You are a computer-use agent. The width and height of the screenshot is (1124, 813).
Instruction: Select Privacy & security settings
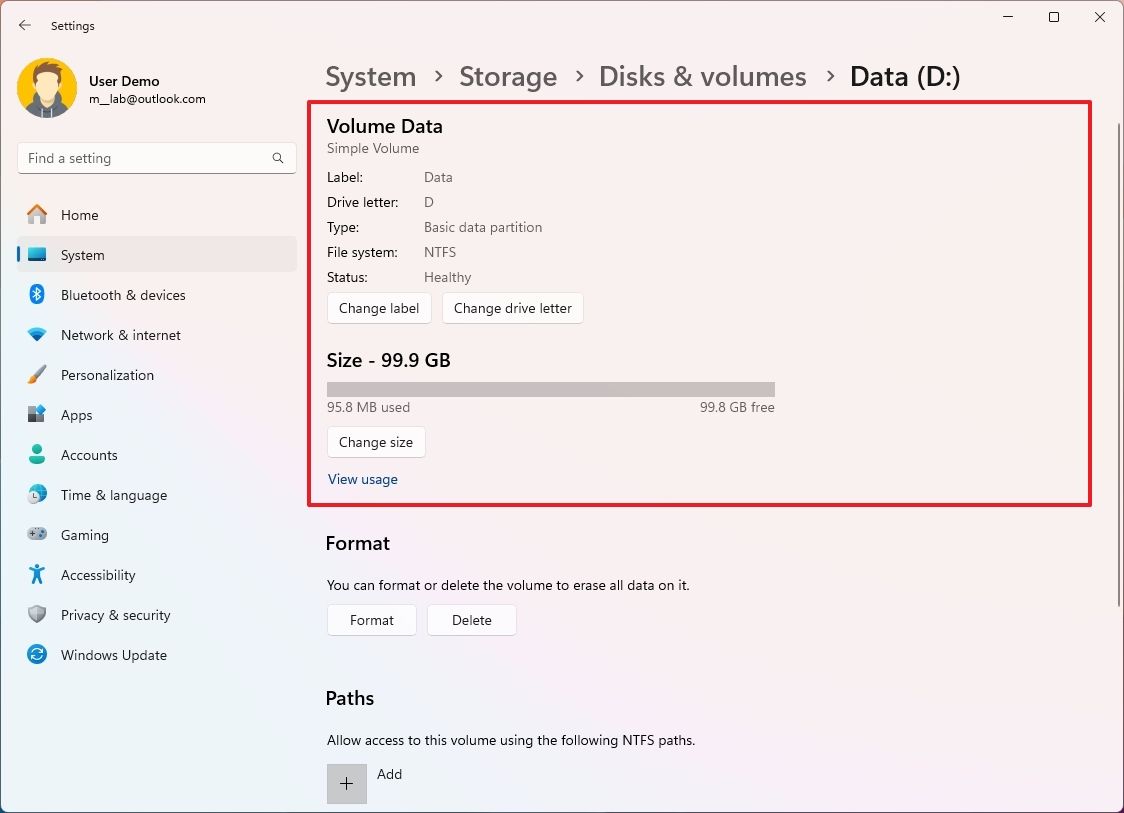tap(116, 615)
